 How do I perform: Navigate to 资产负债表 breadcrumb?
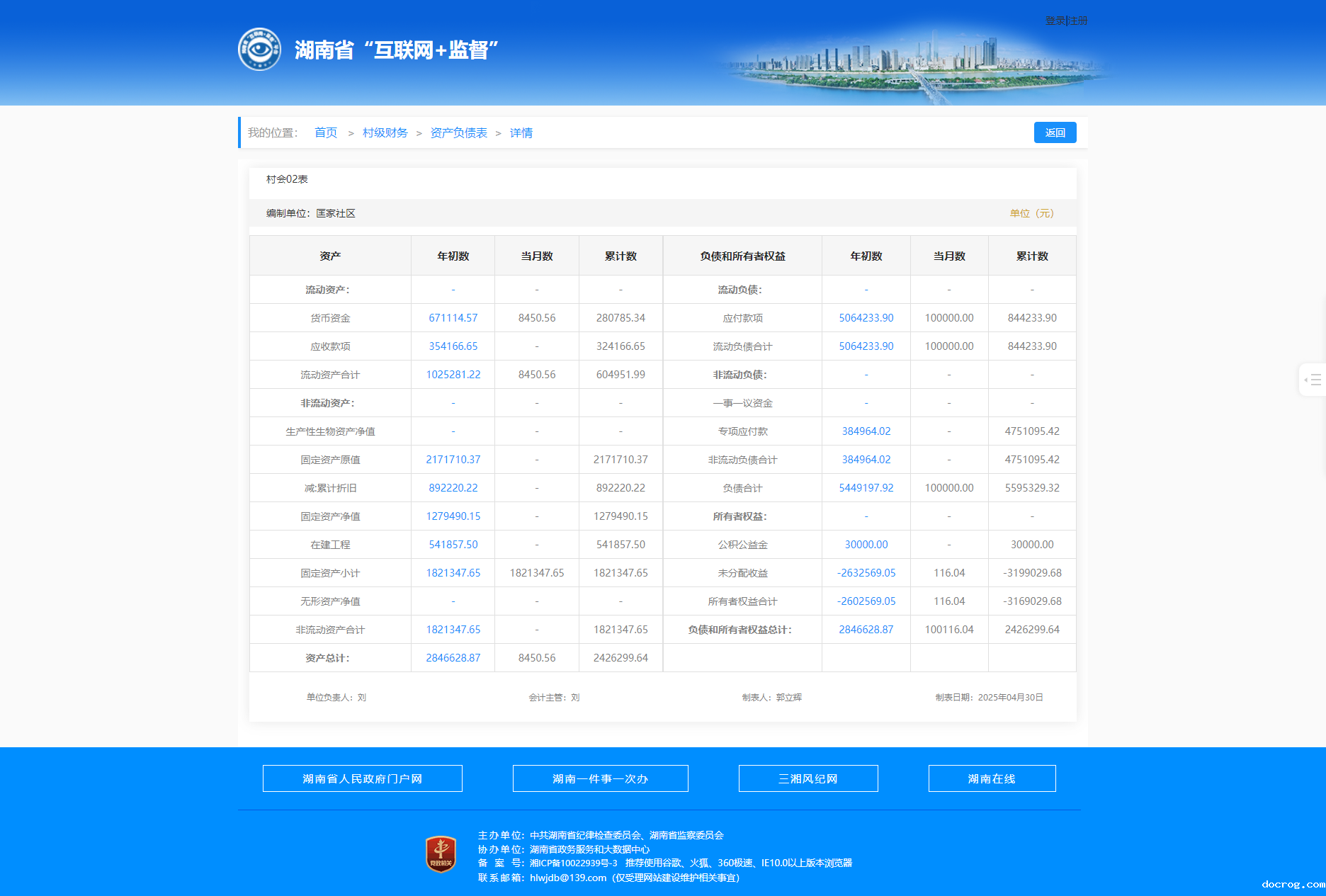tap(458, 133)
